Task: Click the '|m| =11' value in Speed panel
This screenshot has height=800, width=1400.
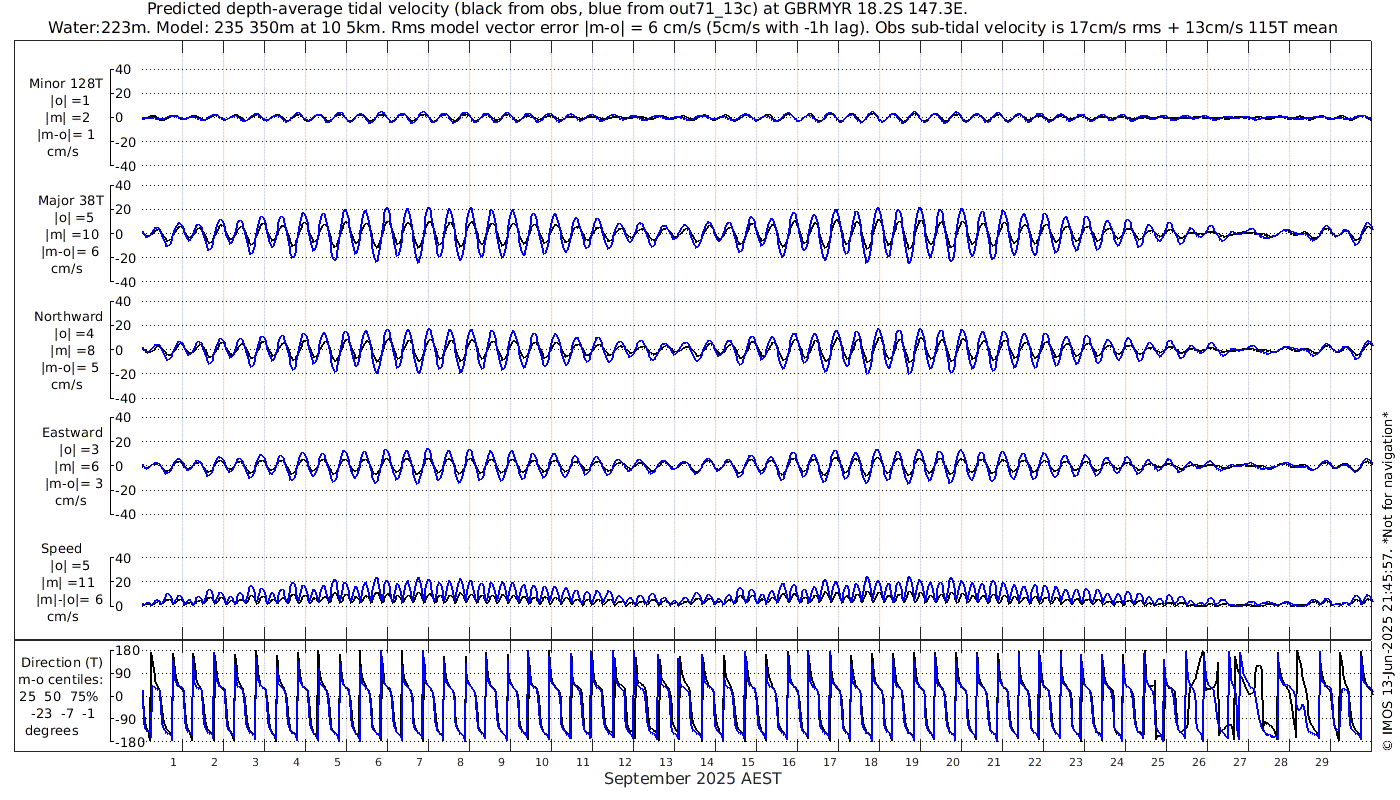Action: click(70, 582)
